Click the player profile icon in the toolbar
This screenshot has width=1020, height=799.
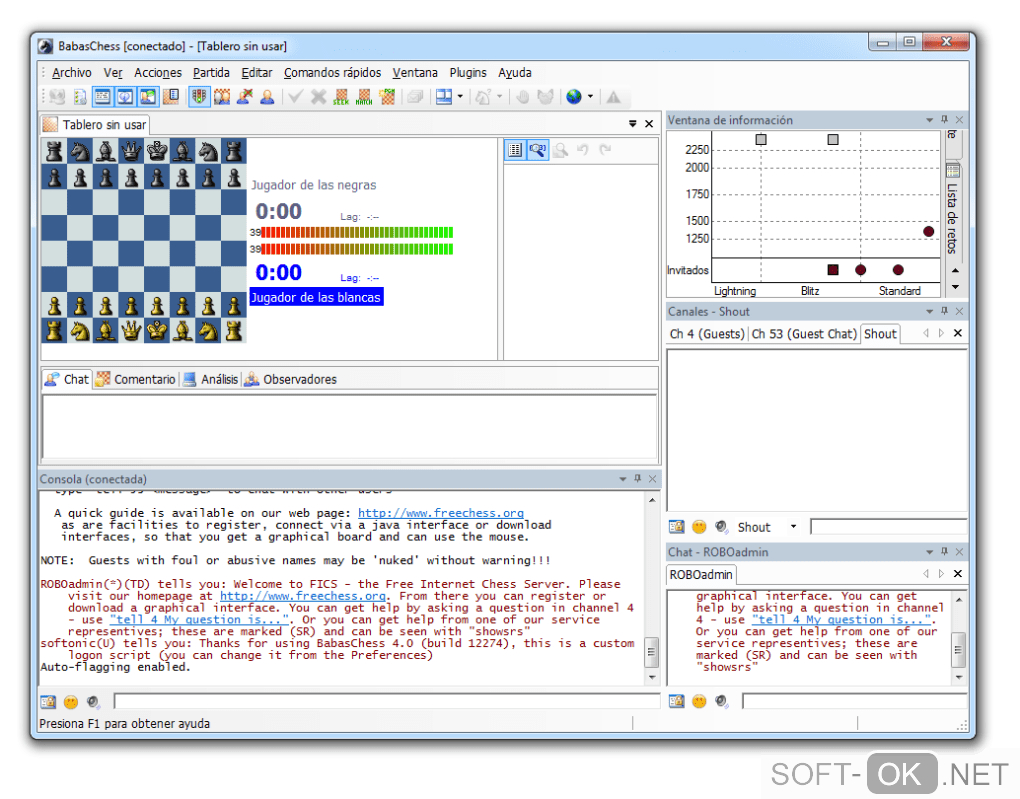(267, 97)
